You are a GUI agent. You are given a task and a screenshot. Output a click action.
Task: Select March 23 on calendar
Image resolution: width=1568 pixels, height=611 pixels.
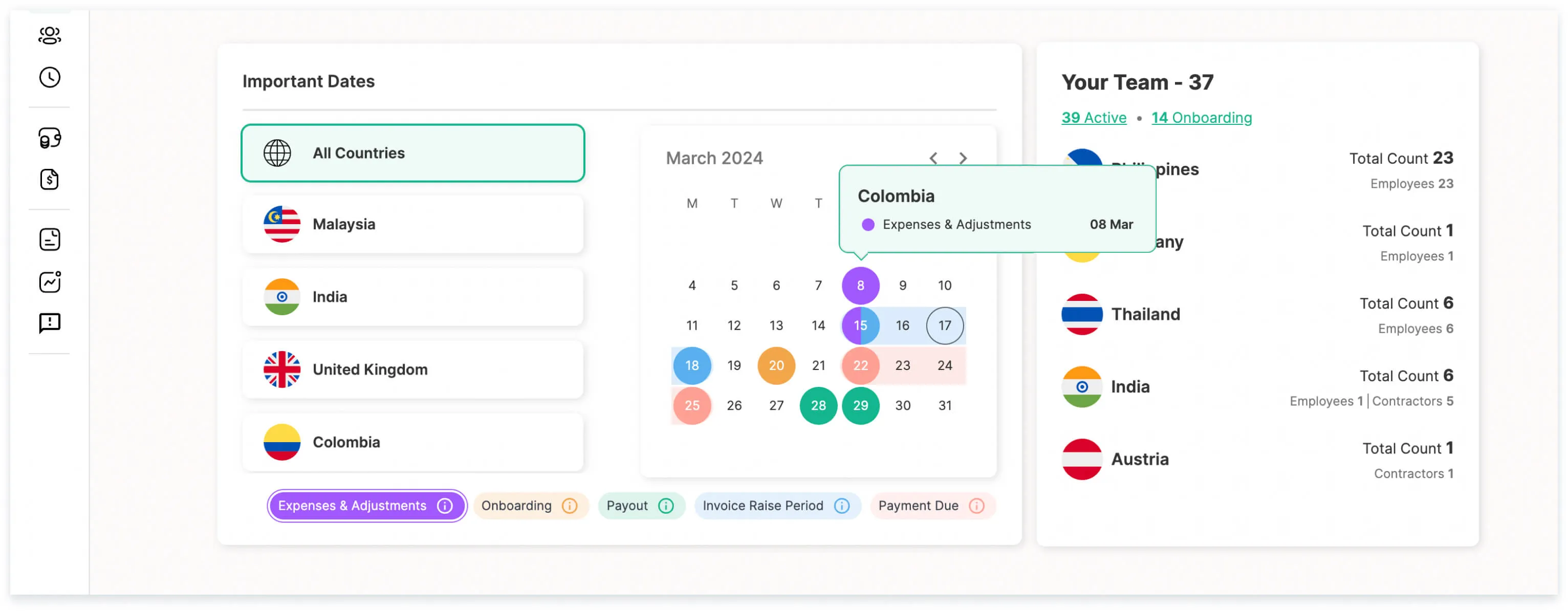[x=902, y=366]
